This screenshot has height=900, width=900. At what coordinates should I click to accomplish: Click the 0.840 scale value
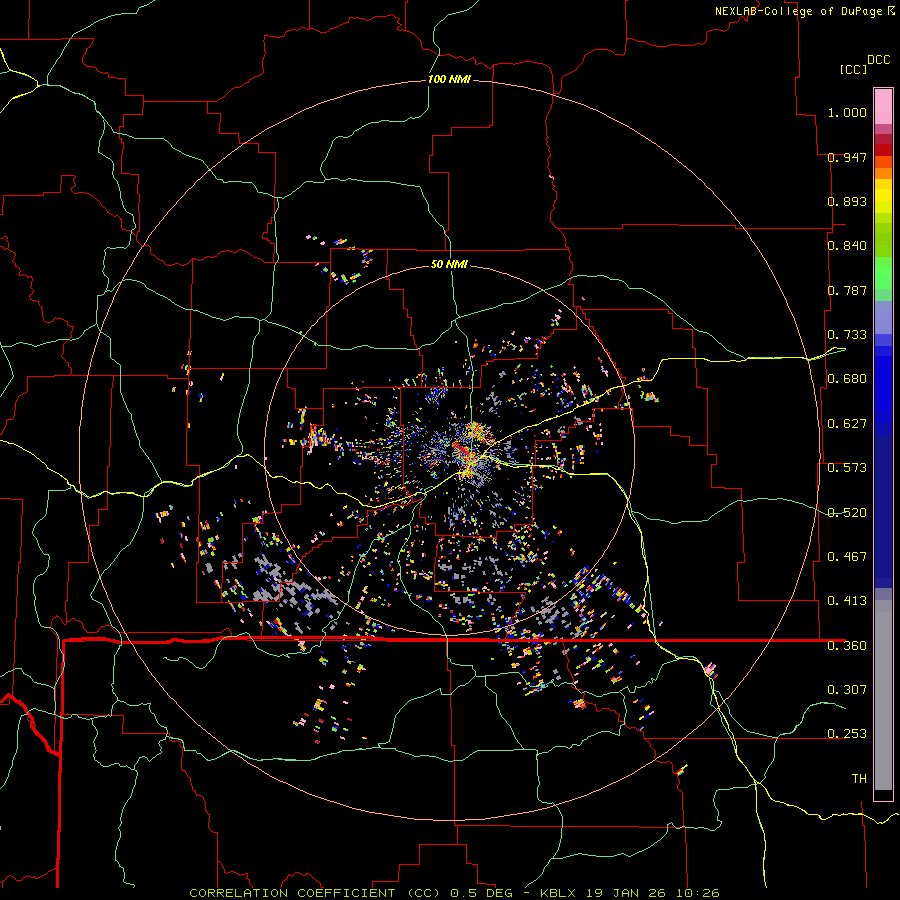(847, 246)
